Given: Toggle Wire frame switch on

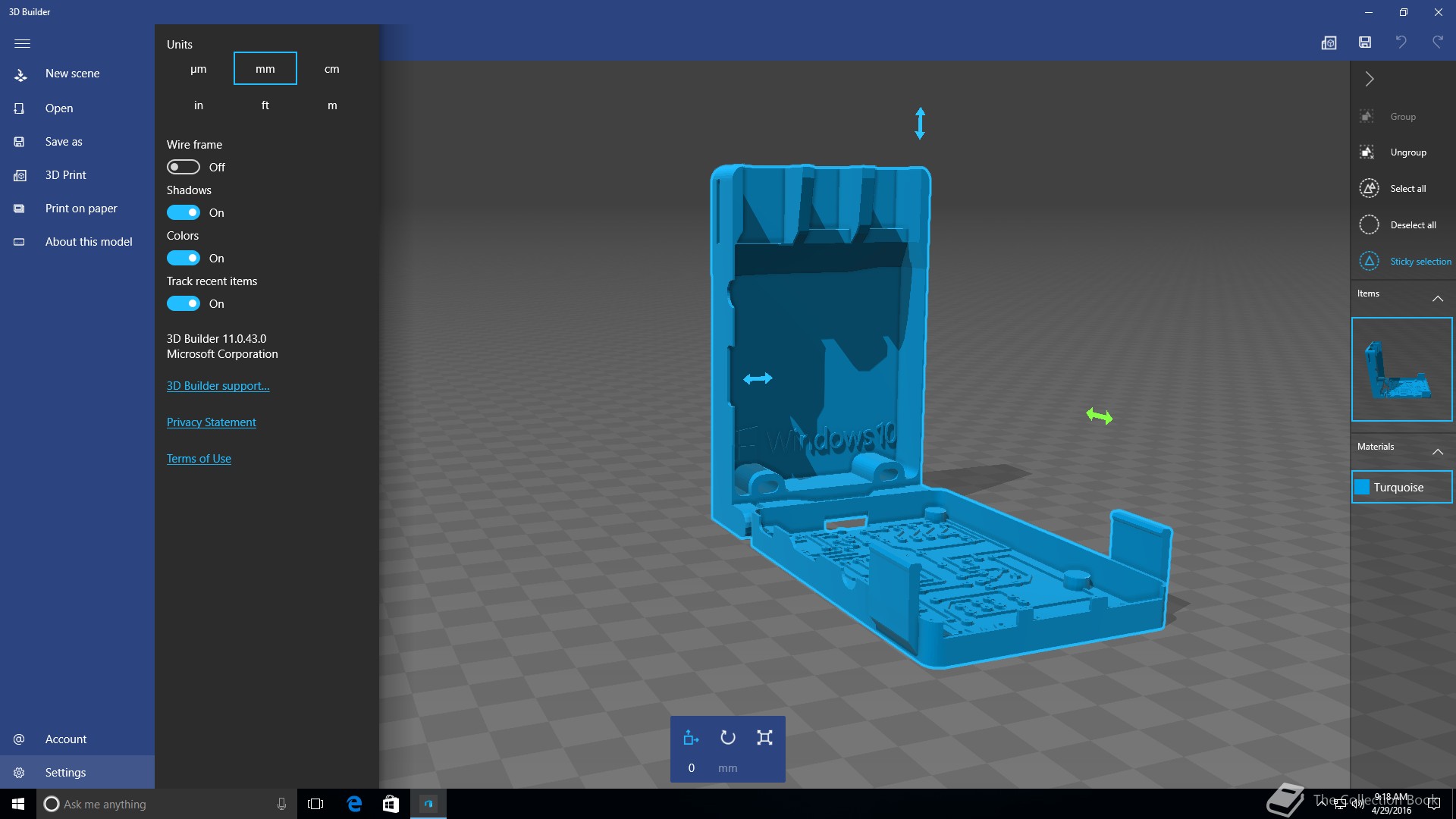Looking at the screenshot, I should click(x=183, y=167).
